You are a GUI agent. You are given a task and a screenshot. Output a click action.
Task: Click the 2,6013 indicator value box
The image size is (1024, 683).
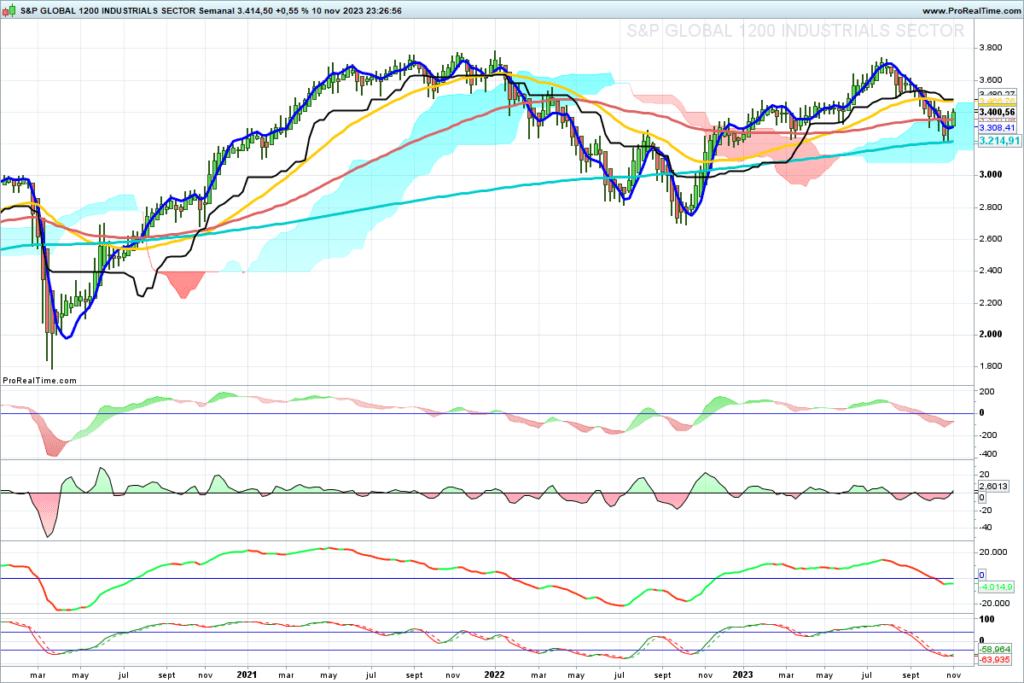[x=993, y=486]
